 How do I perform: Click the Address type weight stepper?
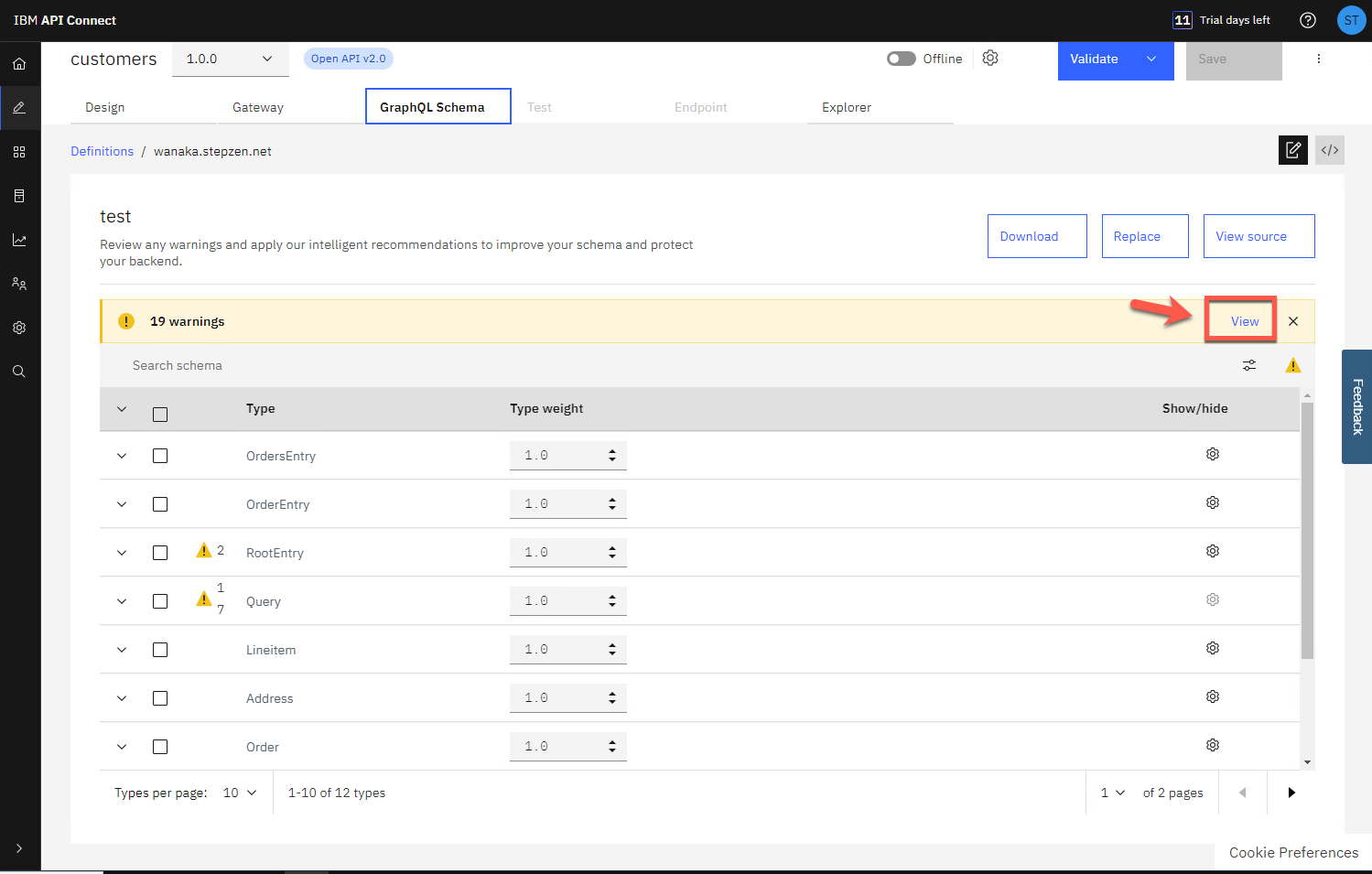click(x=611, y=698)
